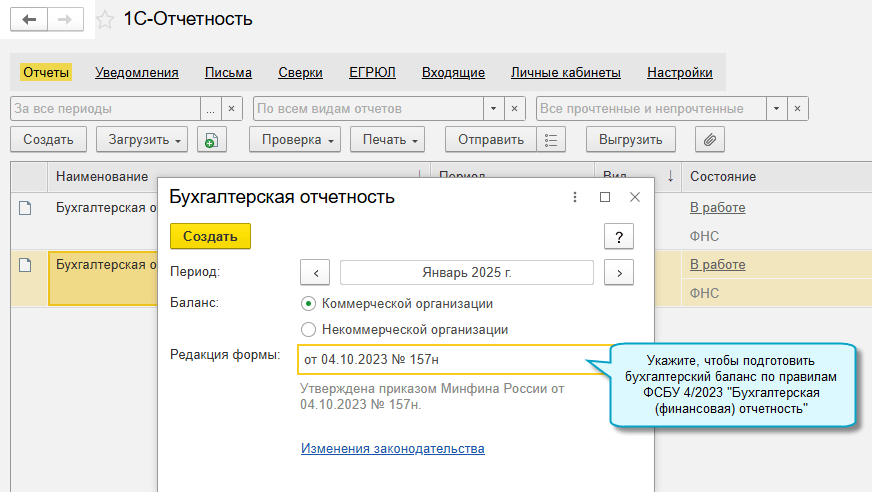Open the Печать dropdown button

click(x=388, y=140)
